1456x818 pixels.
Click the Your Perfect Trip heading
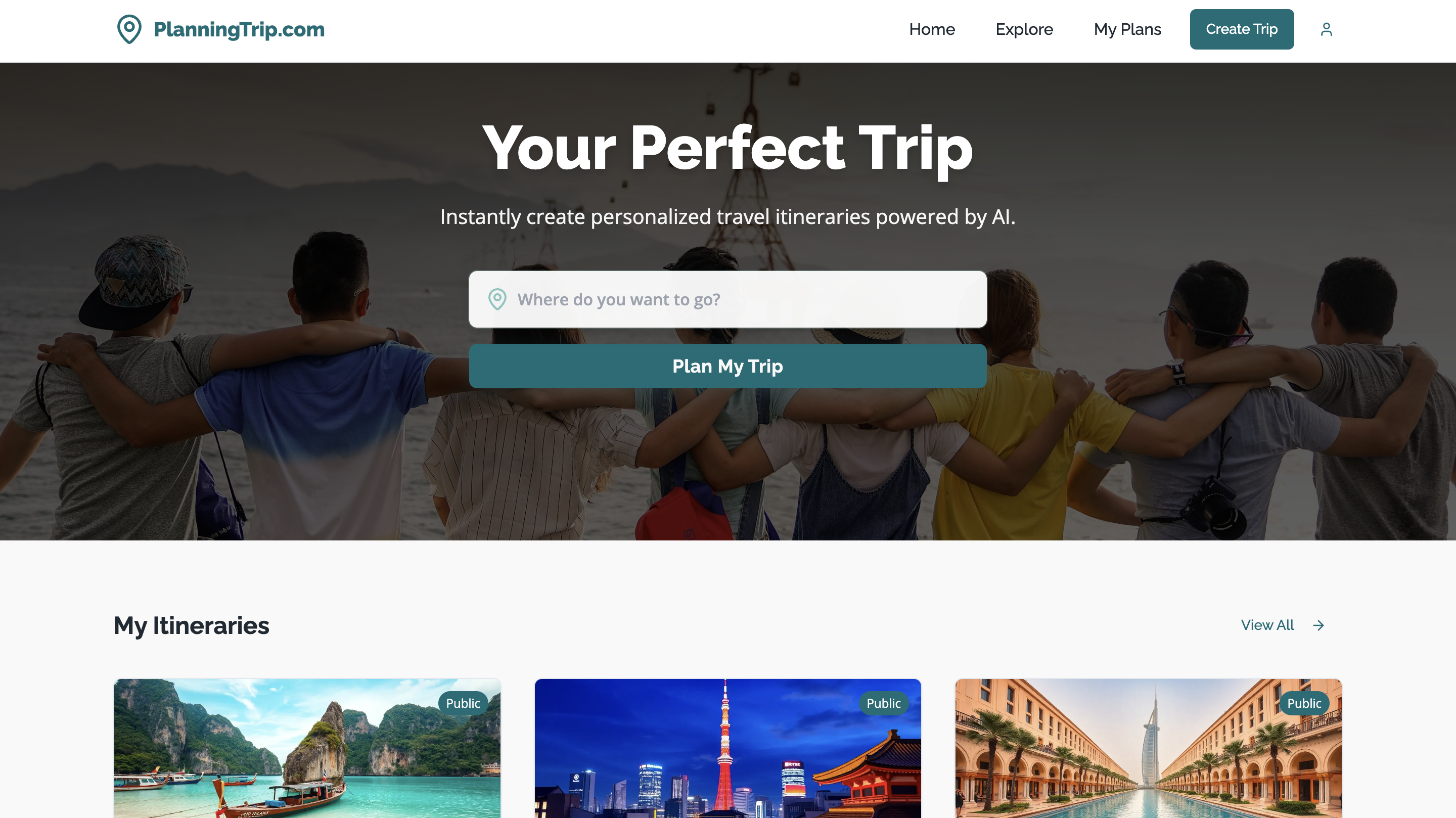tap(727, 148)
